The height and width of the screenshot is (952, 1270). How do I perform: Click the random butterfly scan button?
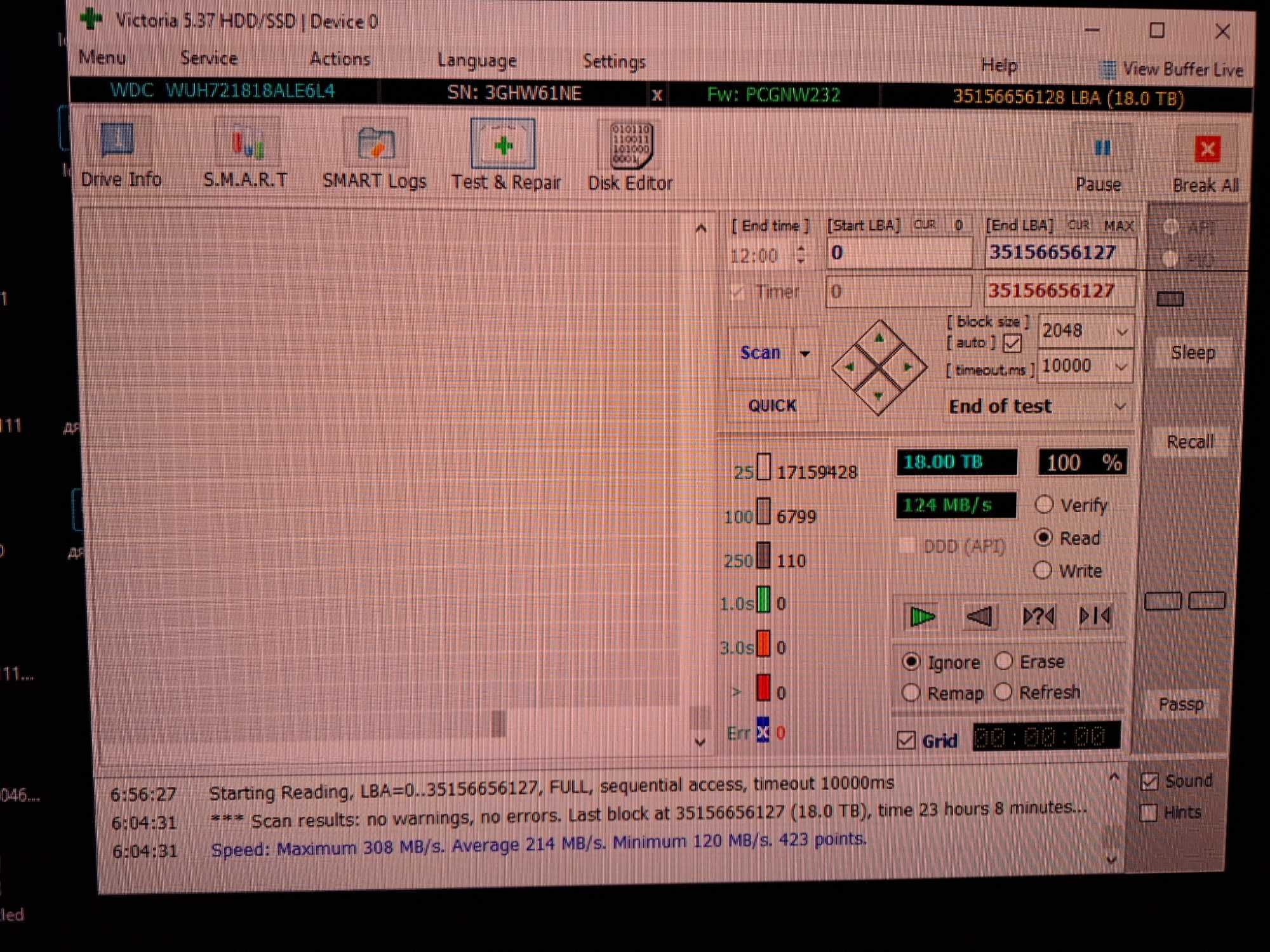1038,616
